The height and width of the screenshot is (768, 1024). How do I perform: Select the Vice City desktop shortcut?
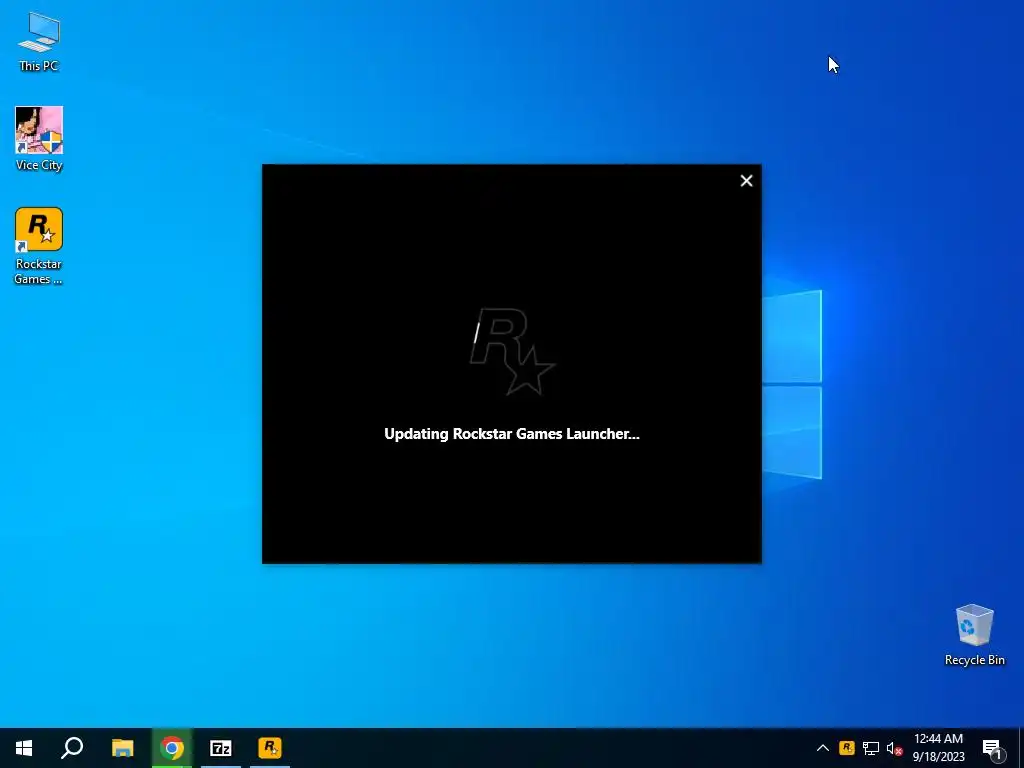pos(39,138)
